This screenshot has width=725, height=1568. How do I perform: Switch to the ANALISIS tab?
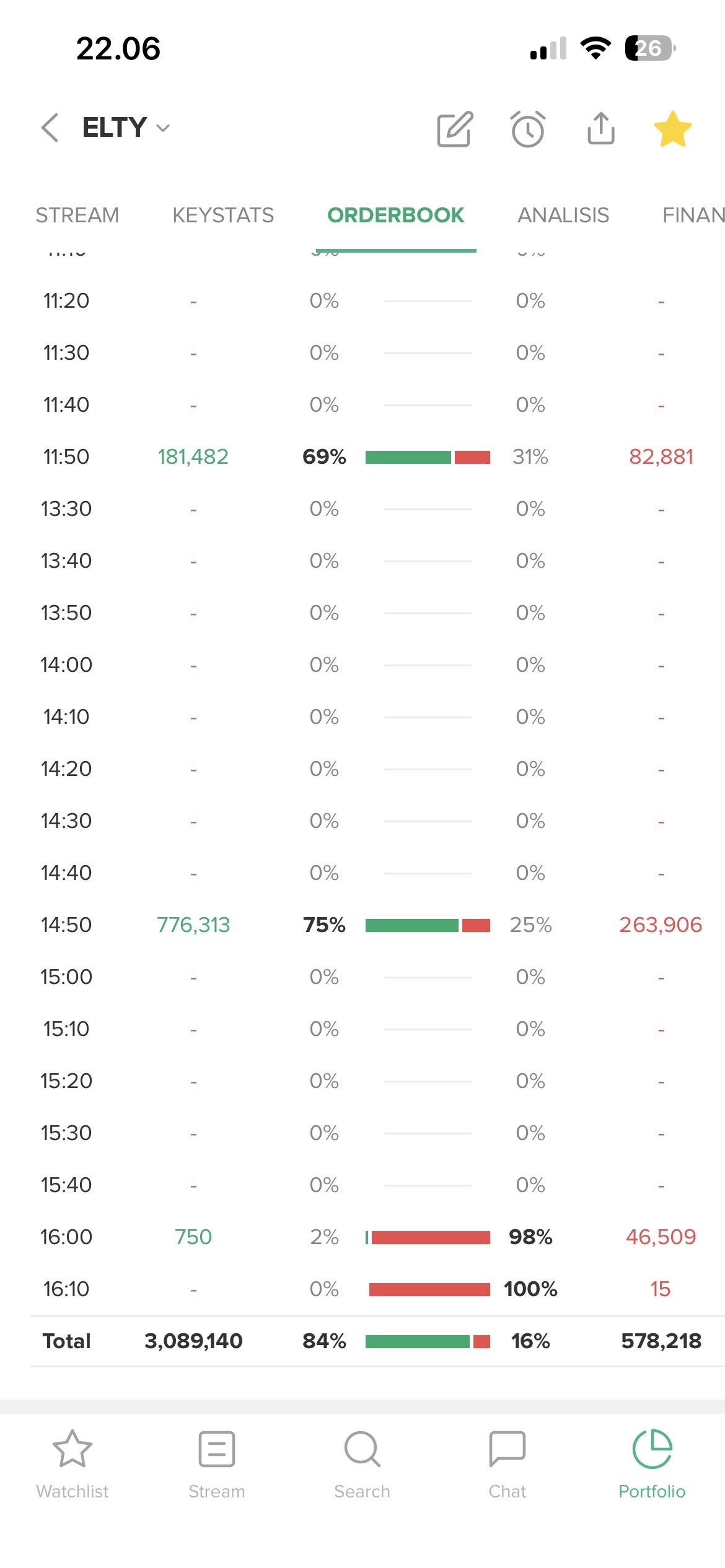click(x=563, y=215)
